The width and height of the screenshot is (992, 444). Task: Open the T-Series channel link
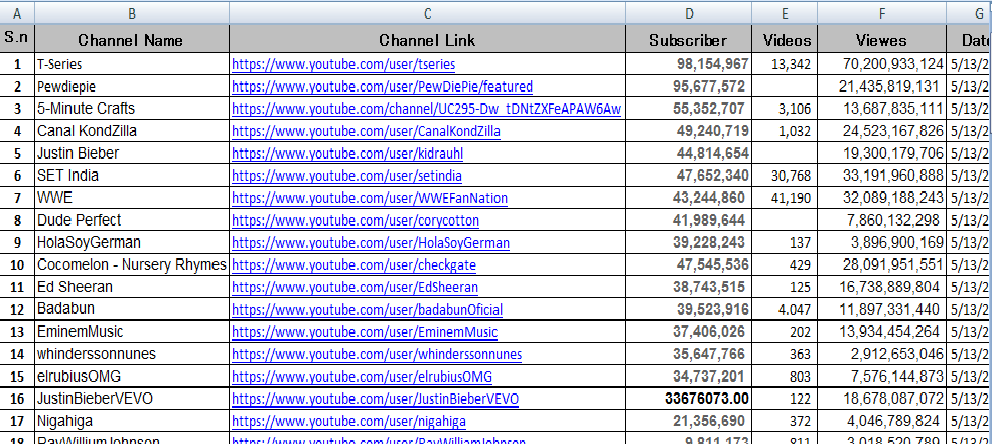[x=344, y=64]
